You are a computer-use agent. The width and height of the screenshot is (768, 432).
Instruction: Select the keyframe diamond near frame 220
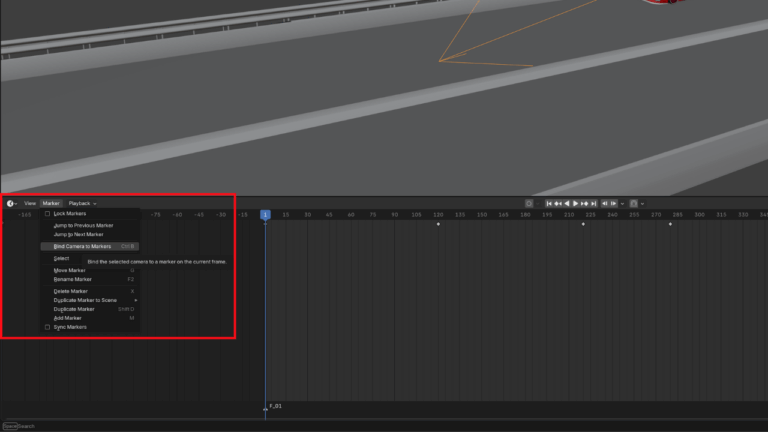[x=583, y=224]
